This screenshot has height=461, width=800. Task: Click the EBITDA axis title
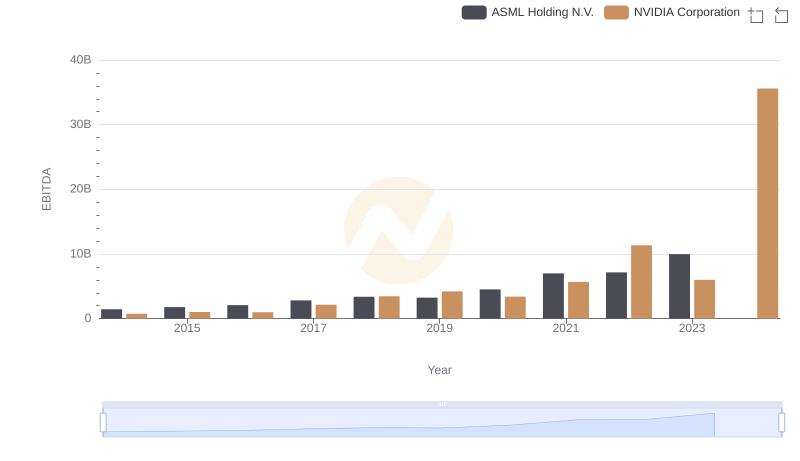[46, 189]
